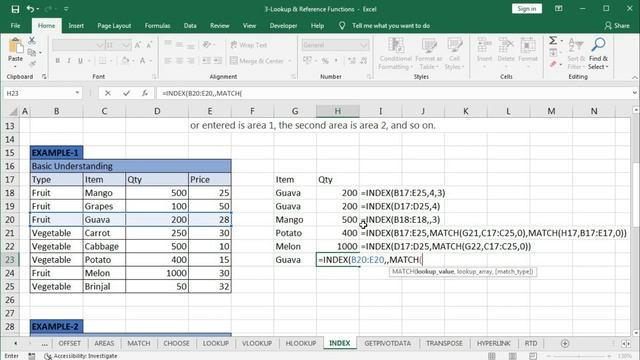Click the Tell me lightbulb icon

tap(342, 26)
